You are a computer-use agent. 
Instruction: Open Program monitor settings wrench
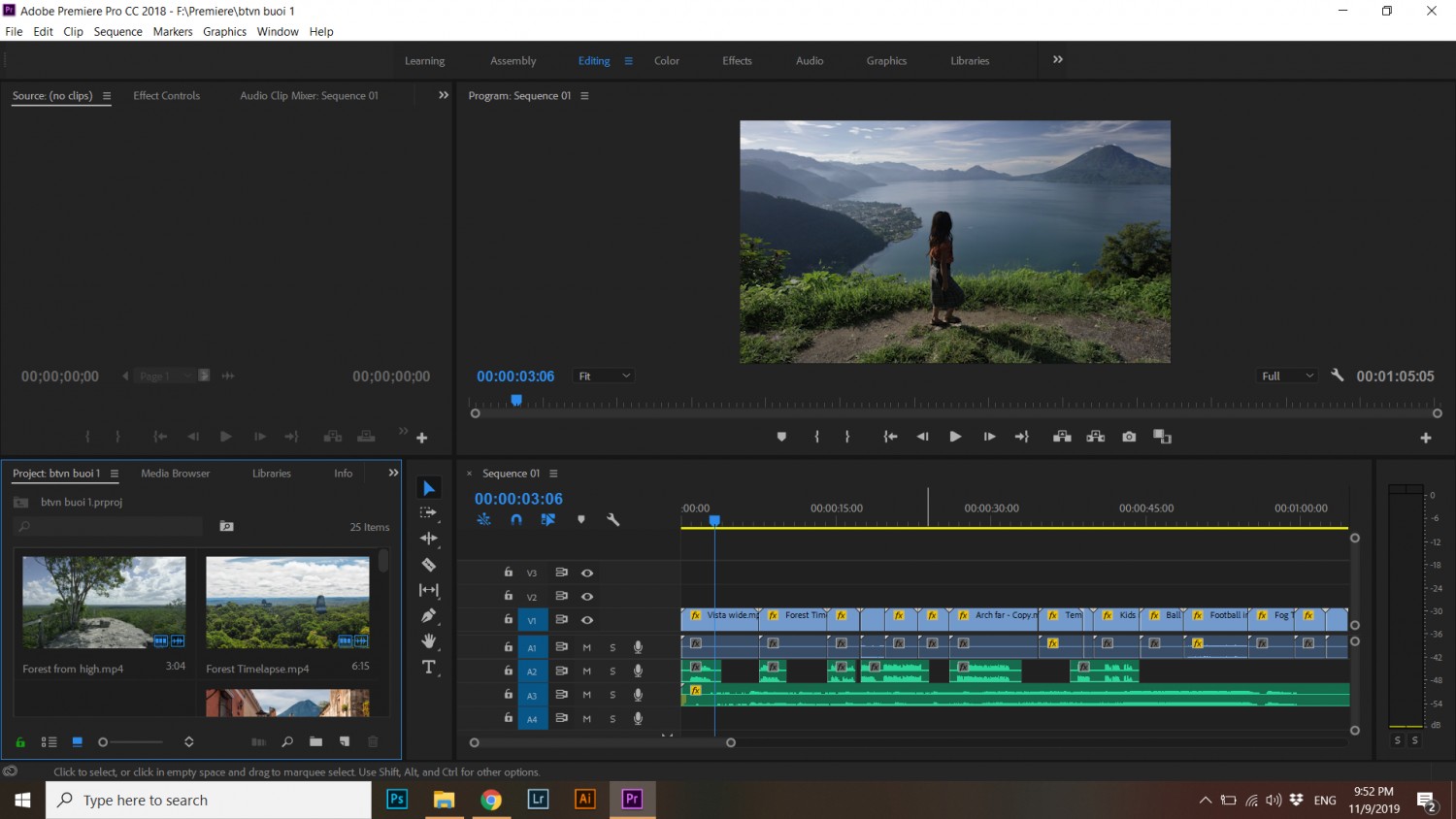point(1338,376)
